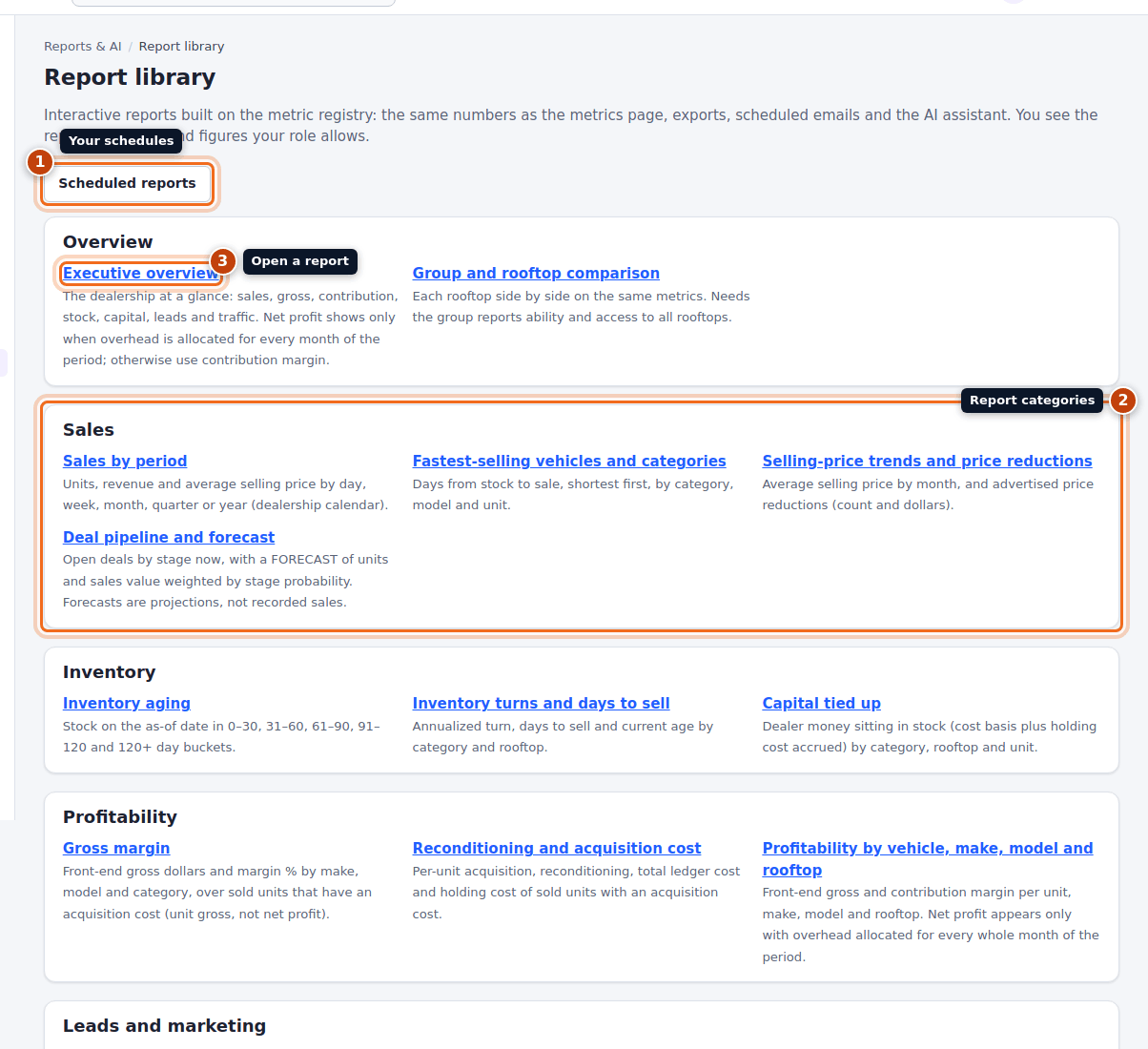
Task: Click the Report library breadcrumb item
Action: point(181,46)
